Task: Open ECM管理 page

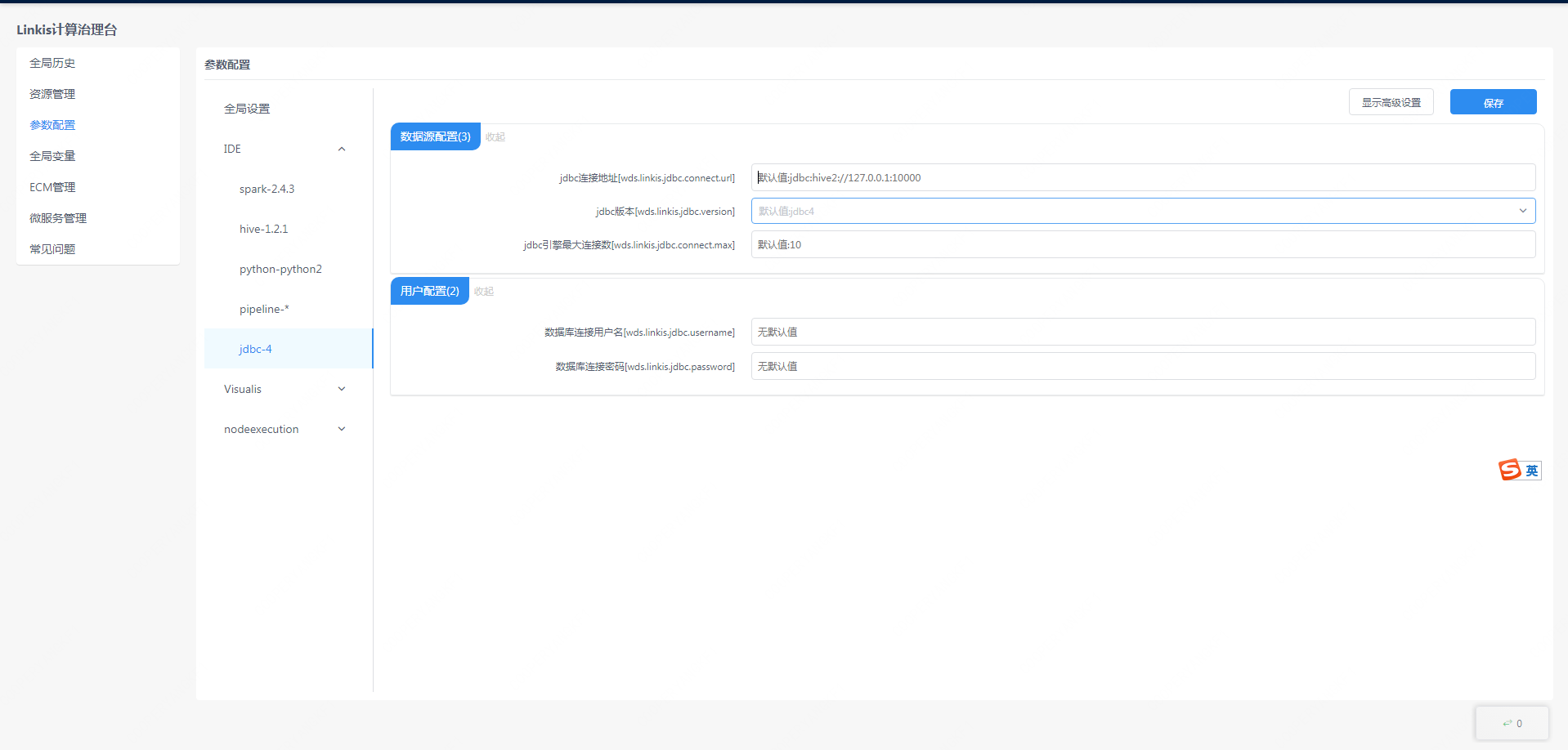Action: point(52,187)
